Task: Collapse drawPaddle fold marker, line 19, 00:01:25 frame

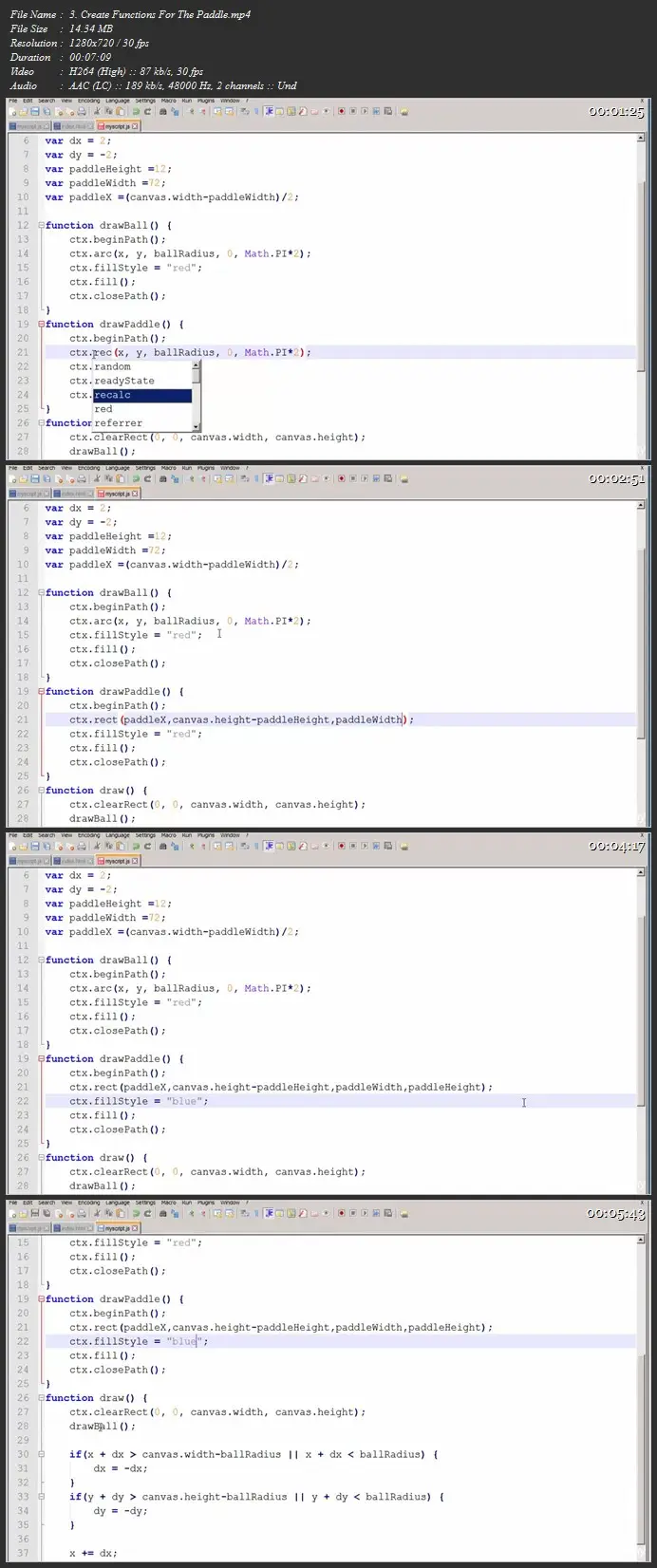Action: coord(41,324)
